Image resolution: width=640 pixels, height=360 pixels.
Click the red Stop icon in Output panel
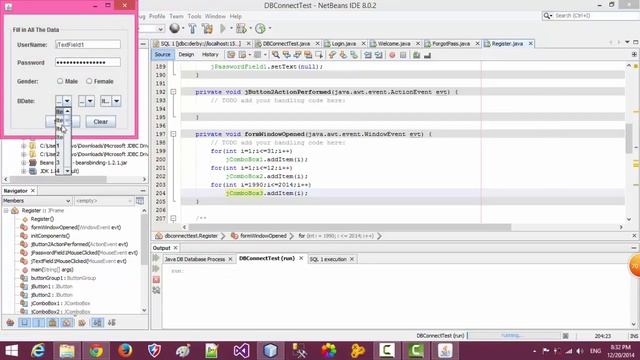point(156,280)
